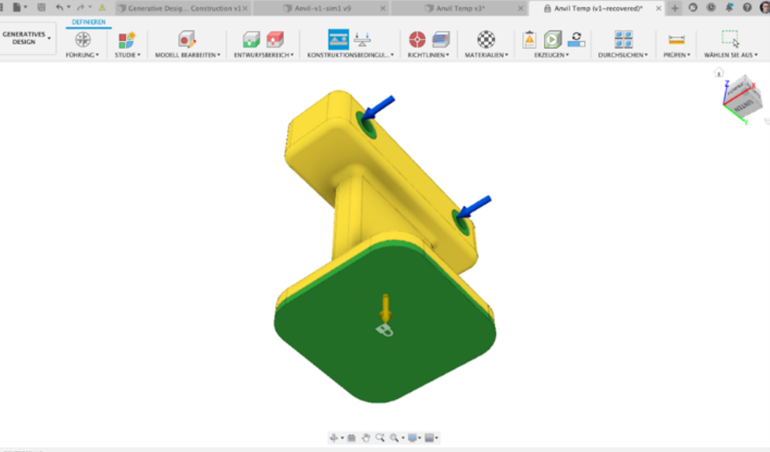
Task: Click the redo arrow
Action: click(81, 7)
